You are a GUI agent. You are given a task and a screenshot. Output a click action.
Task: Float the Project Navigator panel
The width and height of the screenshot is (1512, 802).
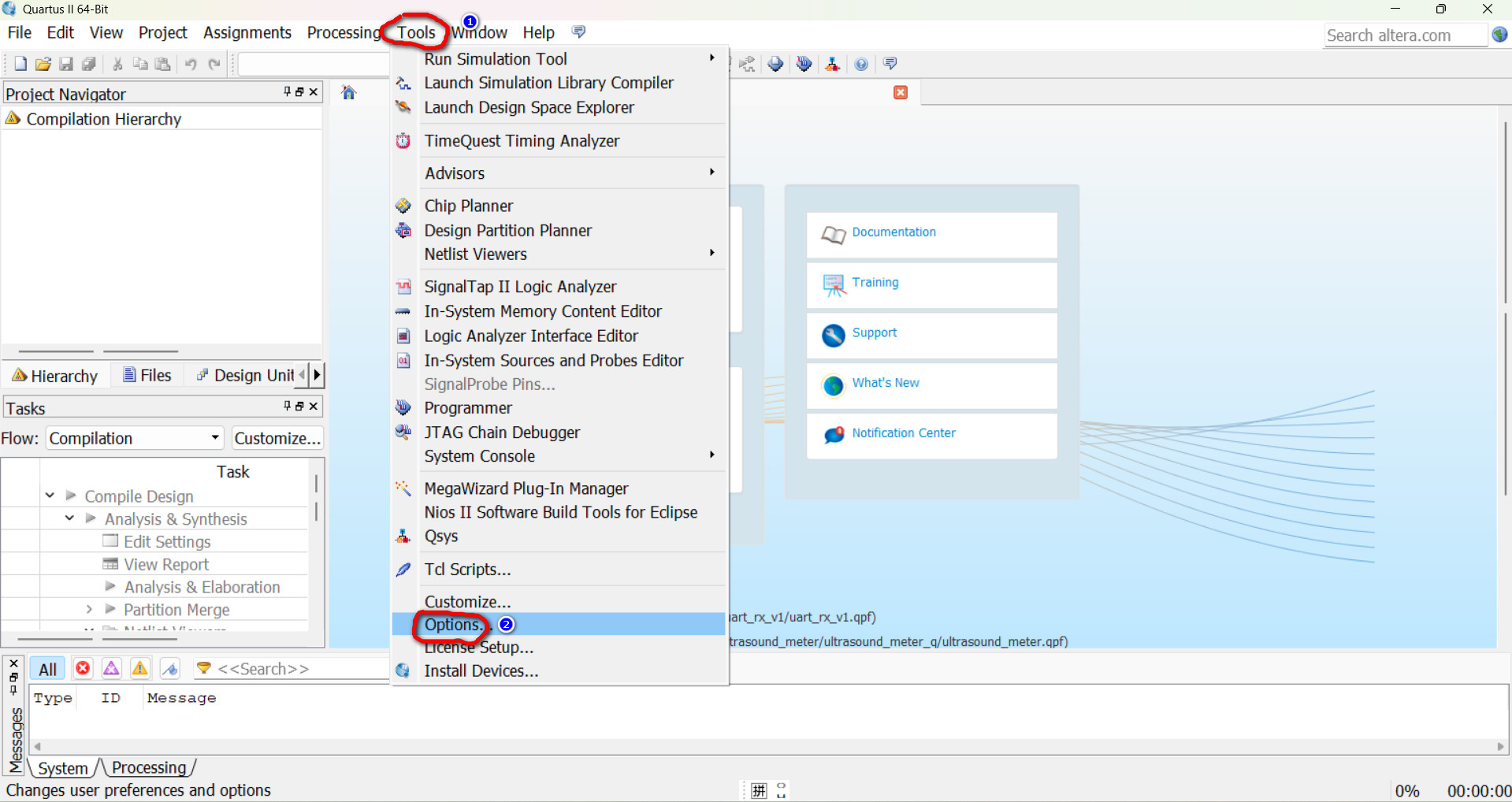click(299, 92)
